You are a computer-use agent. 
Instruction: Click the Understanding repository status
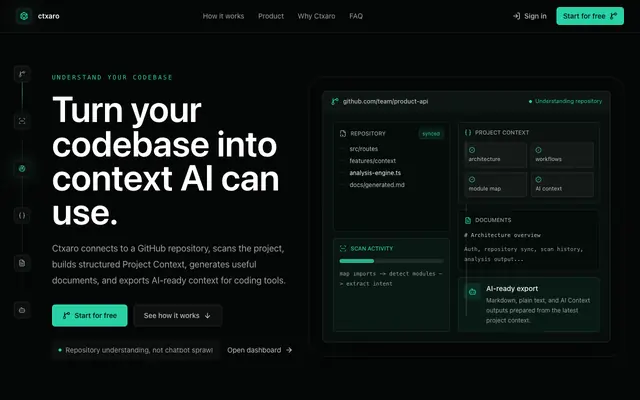(x=565, y=101)
